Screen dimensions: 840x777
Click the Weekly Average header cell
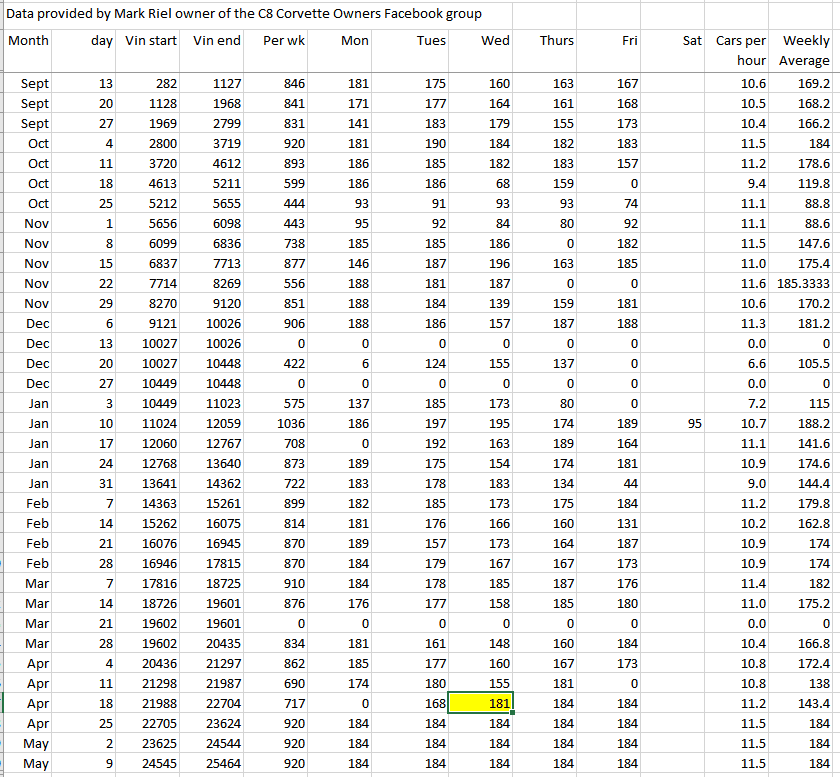coord(806,51)
